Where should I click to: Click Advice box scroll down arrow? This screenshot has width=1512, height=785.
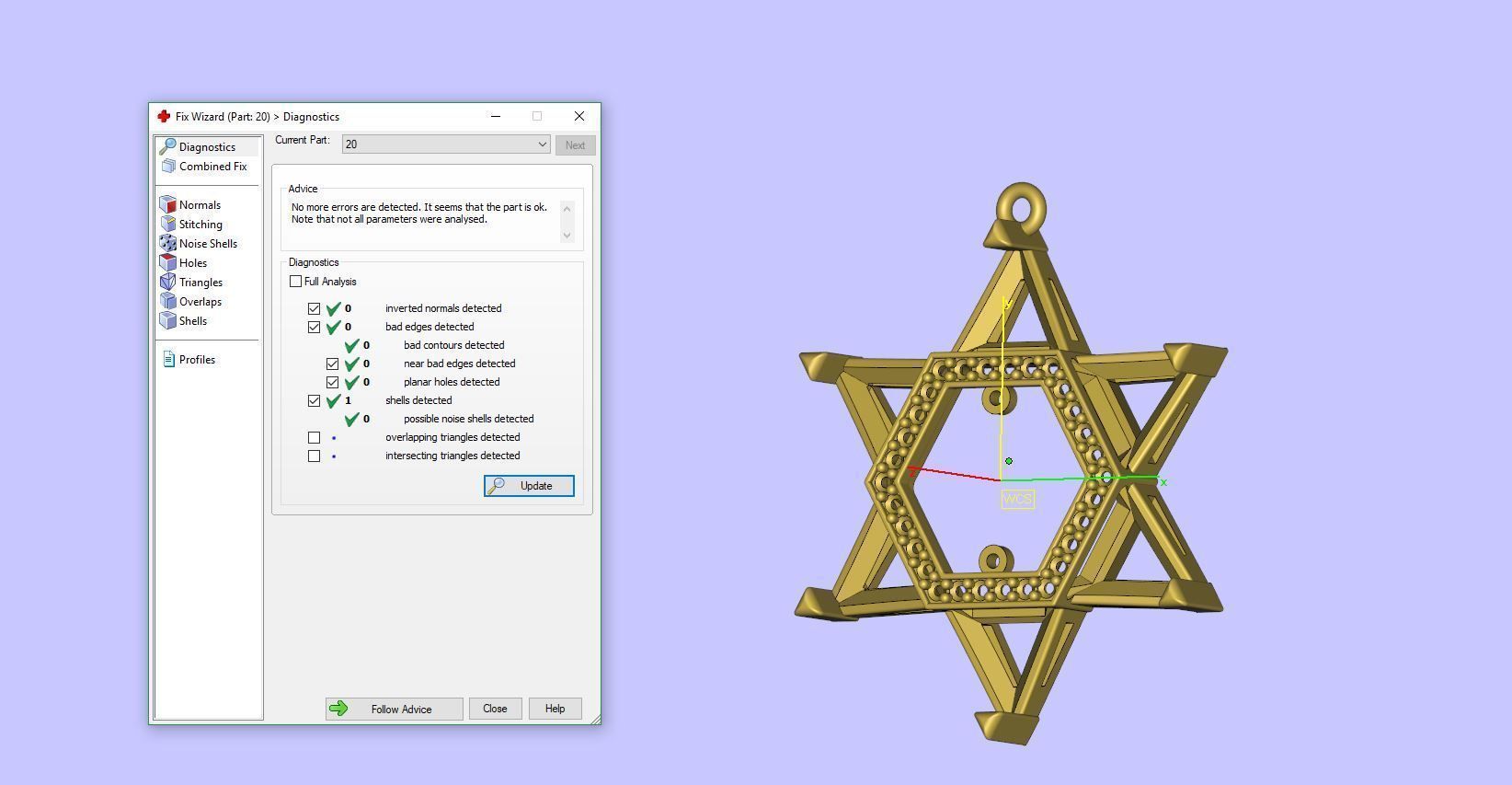(567, 235)
